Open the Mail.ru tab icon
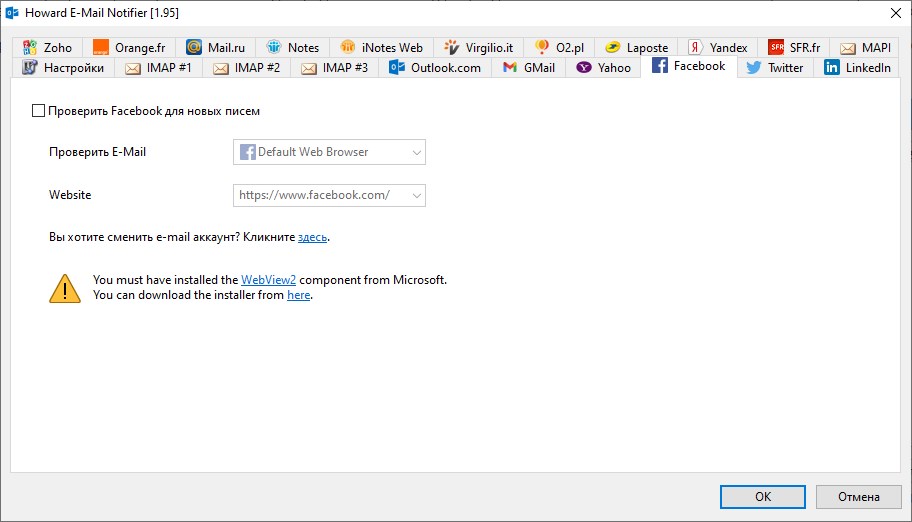The image size is (912, 522). (194, 47)
